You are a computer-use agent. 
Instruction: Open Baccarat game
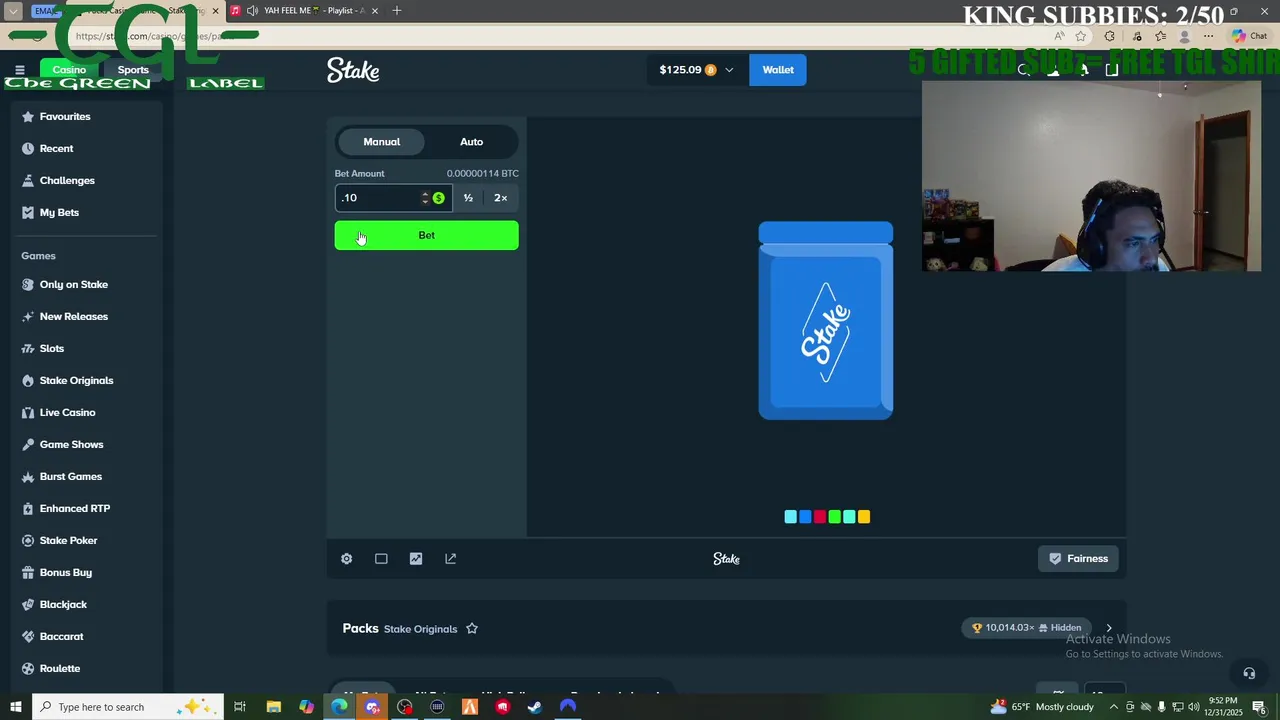61,636
